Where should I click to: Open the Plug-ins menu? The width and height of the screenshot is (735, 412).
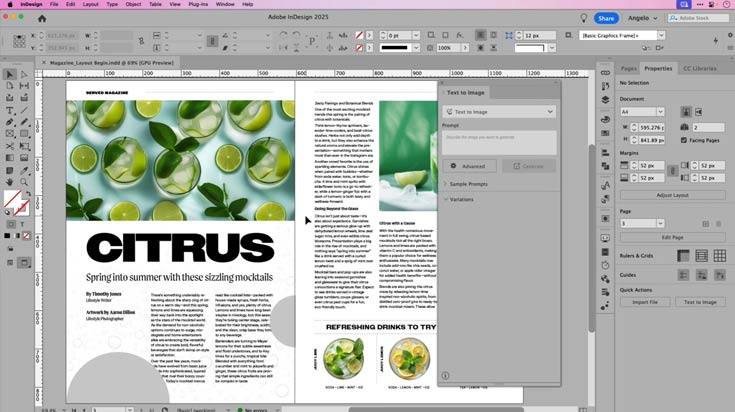(198, 4)
